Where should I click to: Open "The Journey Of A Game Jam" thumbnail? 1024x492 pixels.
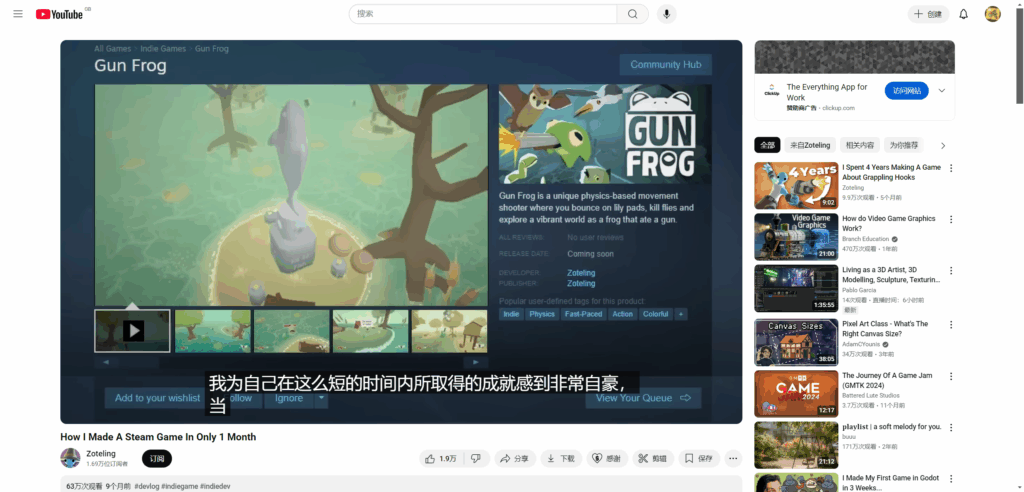796,394
